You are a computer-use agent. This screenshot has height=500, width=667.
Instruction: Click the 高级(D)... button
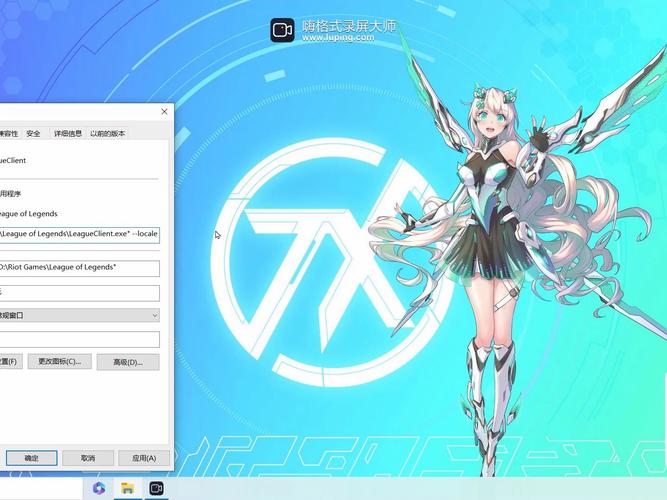[x=128, y=362]
